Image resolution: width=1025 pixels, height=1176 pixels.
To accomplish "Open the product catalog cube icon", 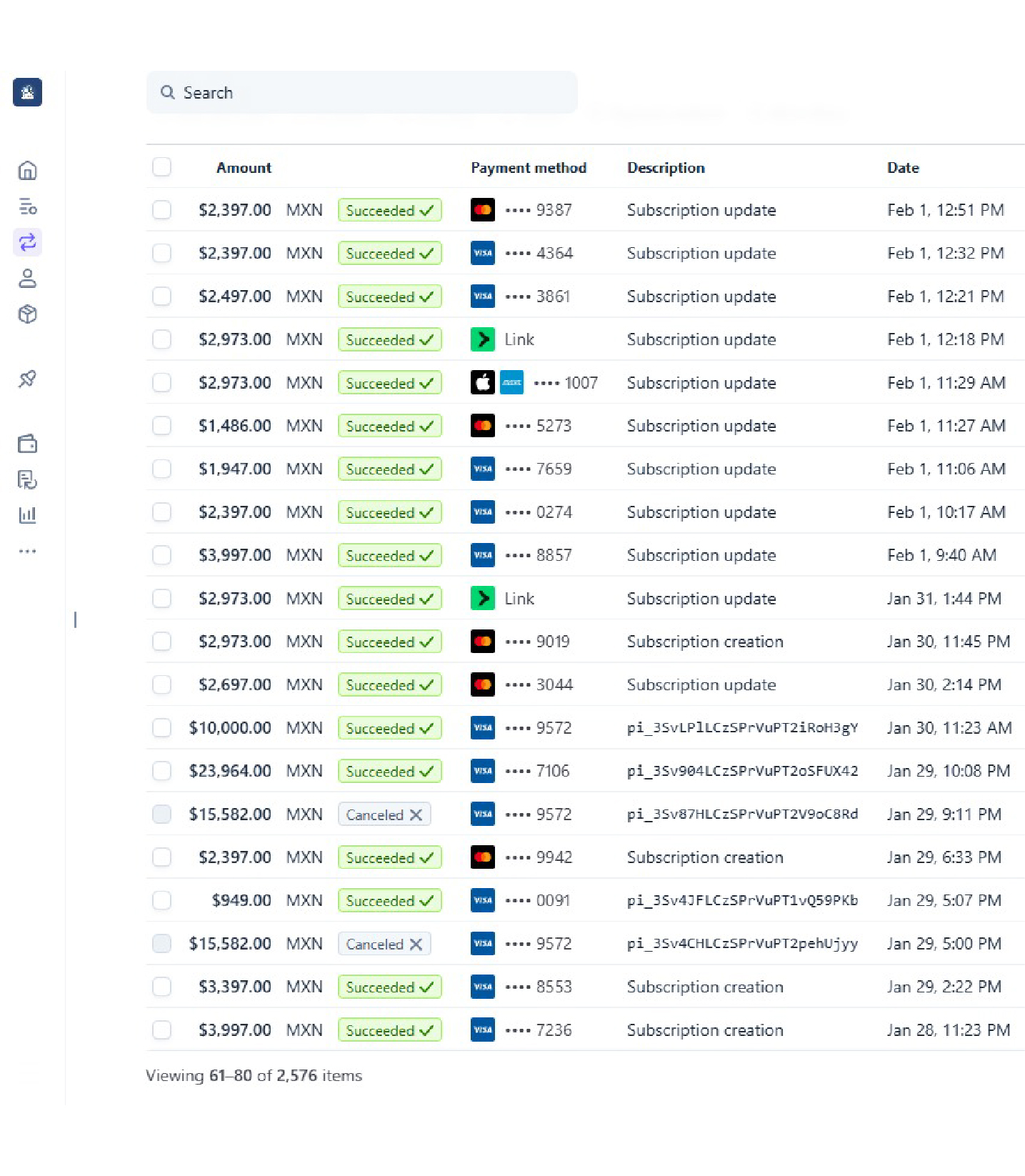I will click(x=27, y=314).
